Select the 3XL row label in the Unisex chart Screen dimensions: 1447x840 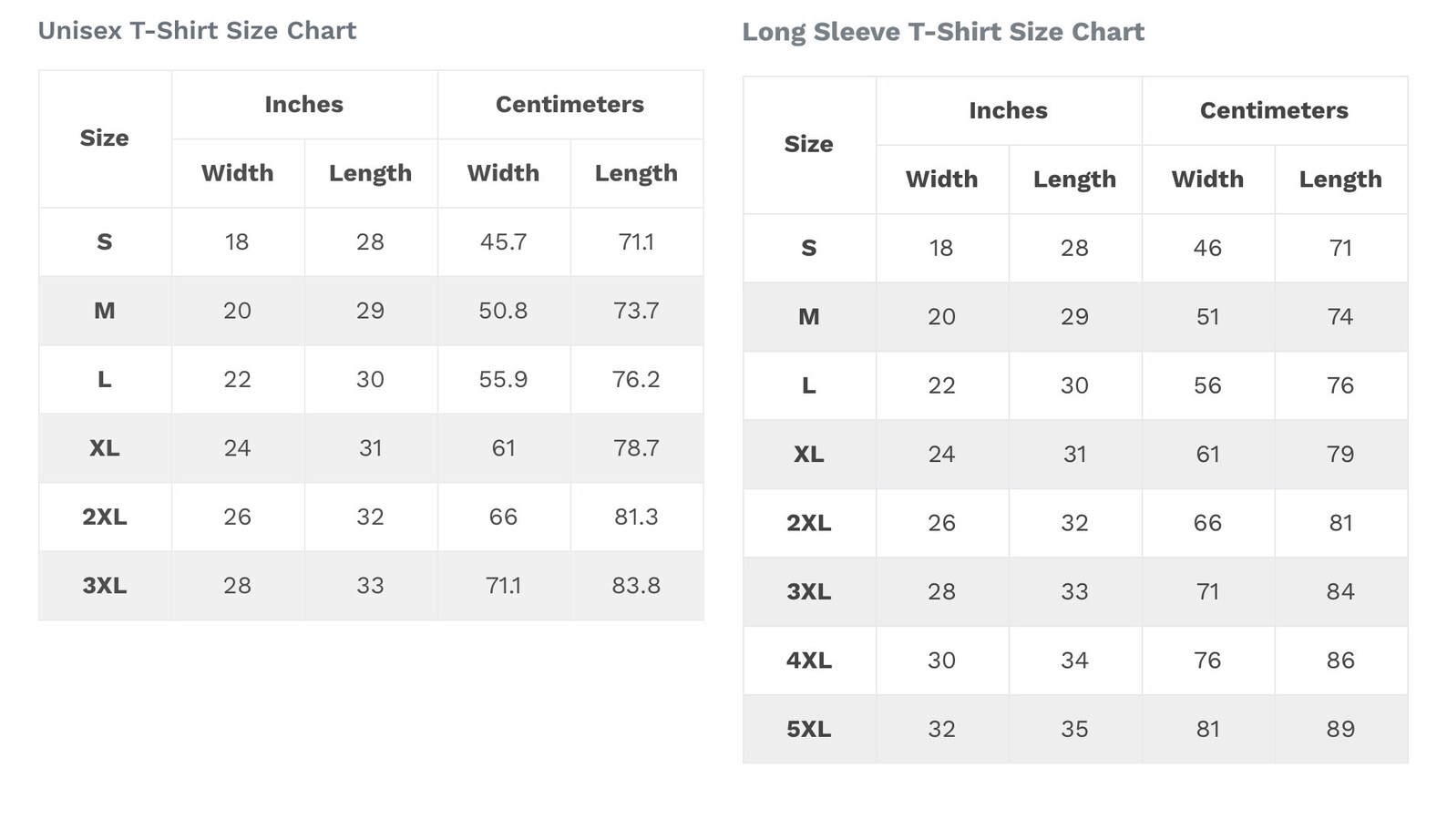pyautogui.click(x=105, y=586)
